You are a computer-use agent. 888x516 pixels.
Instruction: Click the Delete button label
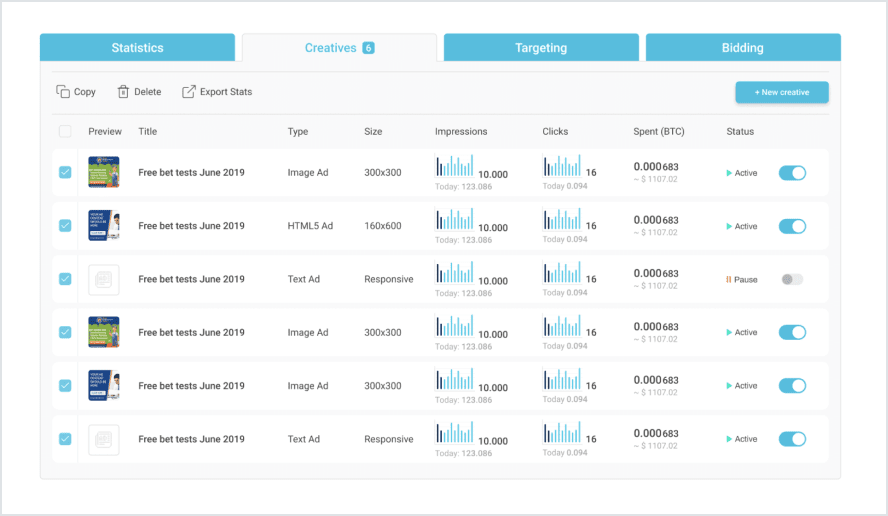pos(147,92)
